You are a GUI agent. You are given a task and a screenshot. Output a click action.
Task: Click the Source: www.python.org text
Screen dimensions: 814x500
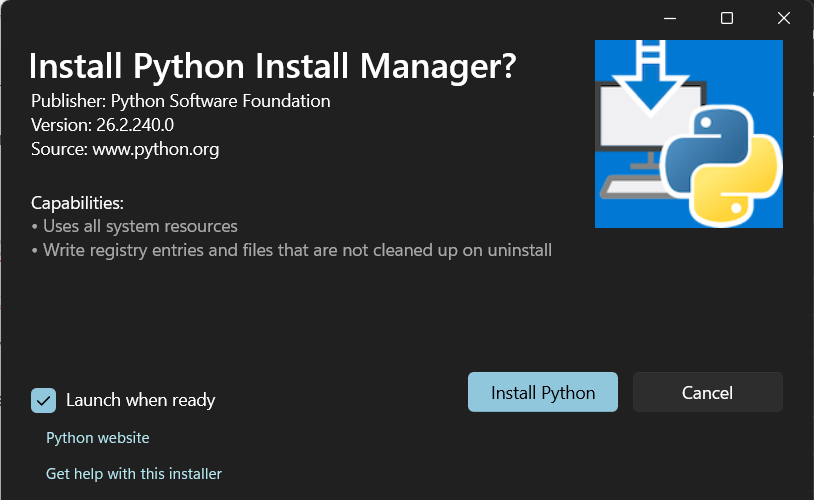click(125, 149)
